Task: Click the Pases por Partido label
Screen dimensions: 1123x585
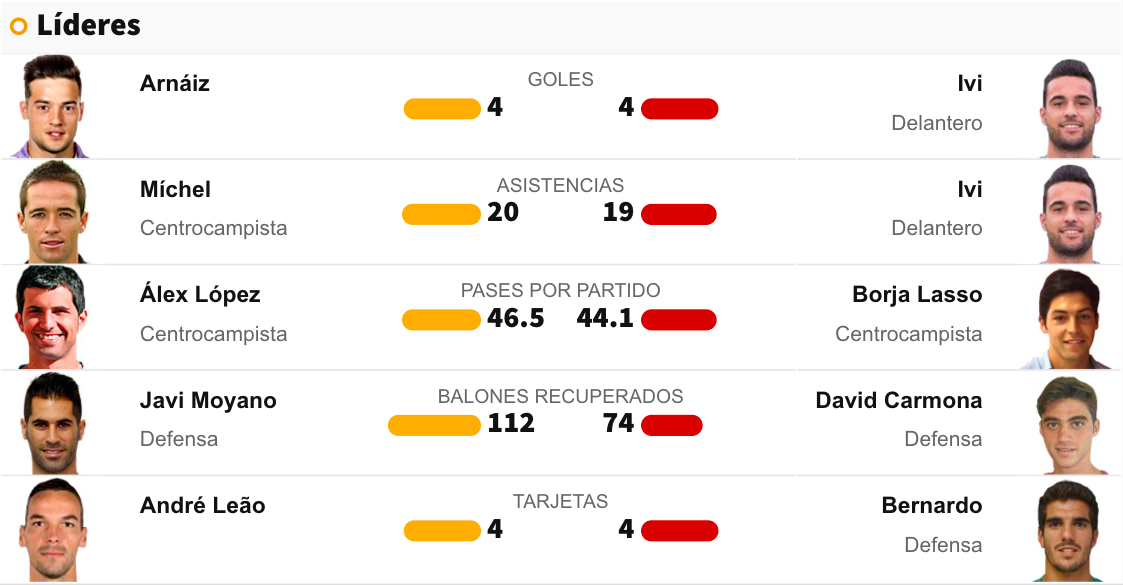Action: click(x=560, y=291)
